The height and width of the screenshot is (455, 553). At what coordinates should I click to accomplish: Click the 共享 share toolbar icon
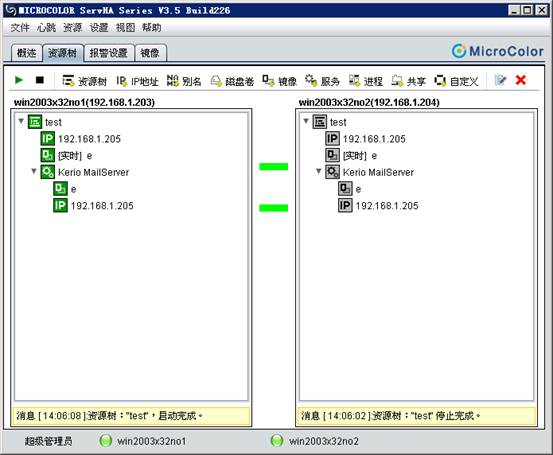(x=408, y=81)
